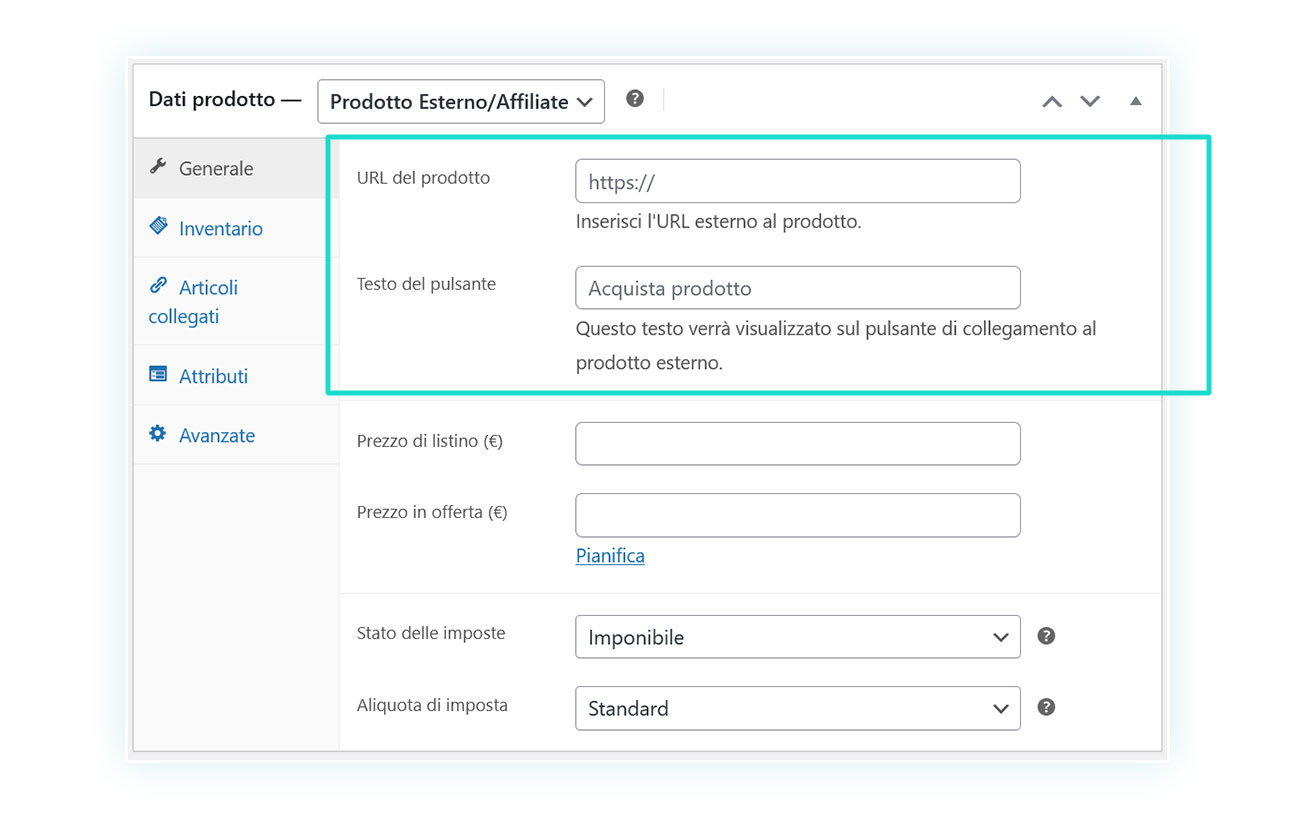The height and width of the screenshot is (818, 1300).
Task: Click the wrench icon next to Generale
Action: [x=158, y=166]
